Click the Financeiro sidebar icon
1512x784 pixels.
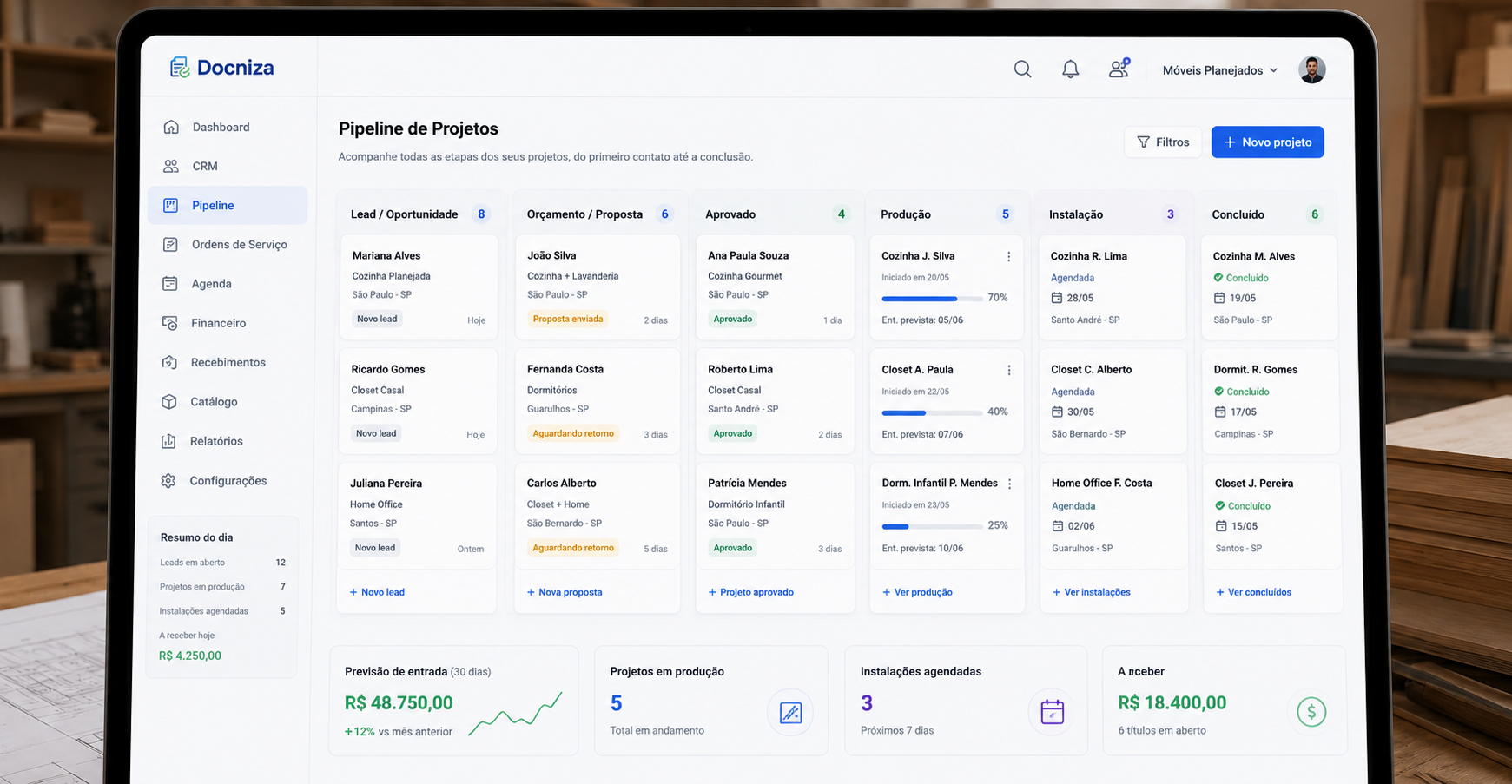click(170, 323)
